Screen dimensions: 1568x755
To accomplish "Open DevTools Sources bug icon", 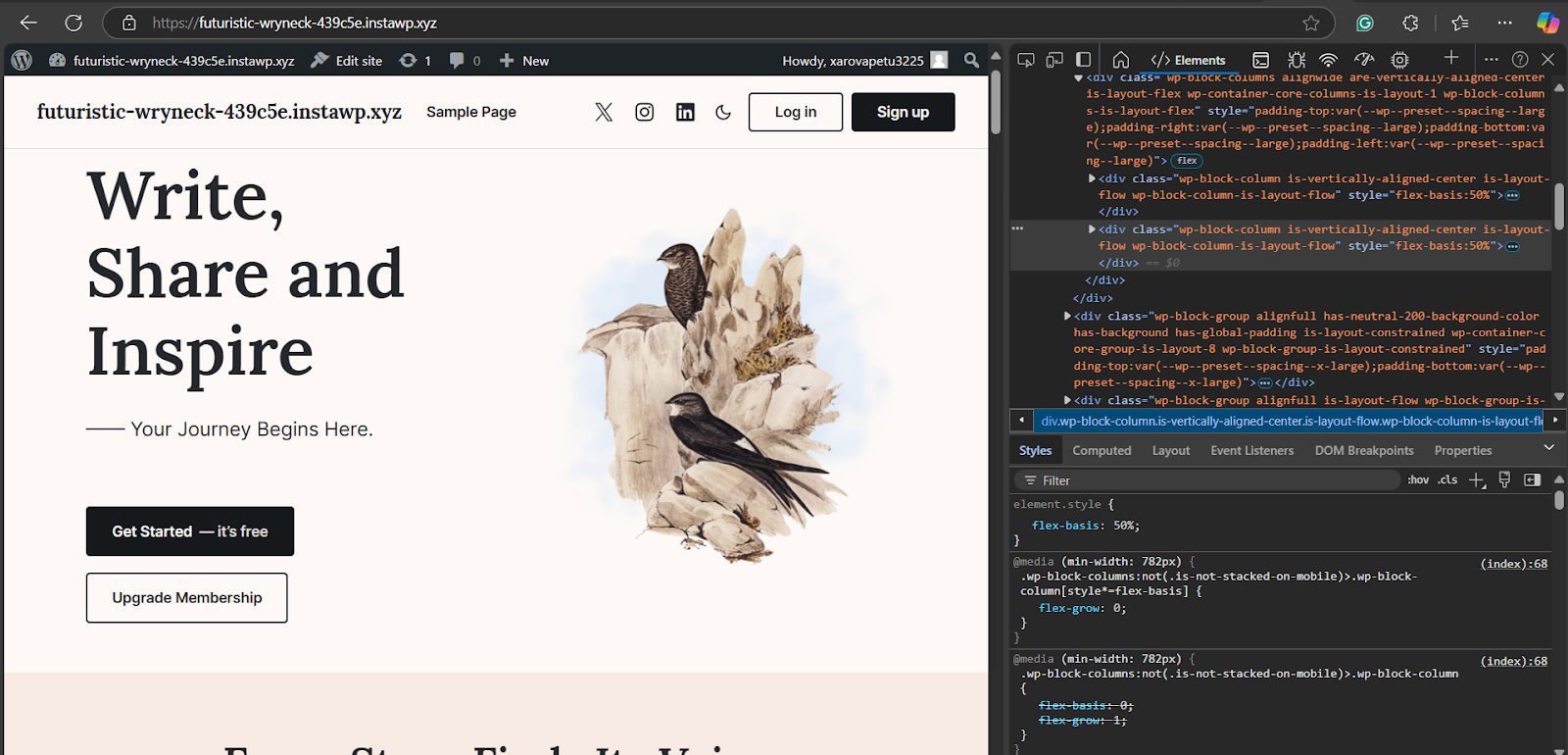I will click(x=1297, y=60).
